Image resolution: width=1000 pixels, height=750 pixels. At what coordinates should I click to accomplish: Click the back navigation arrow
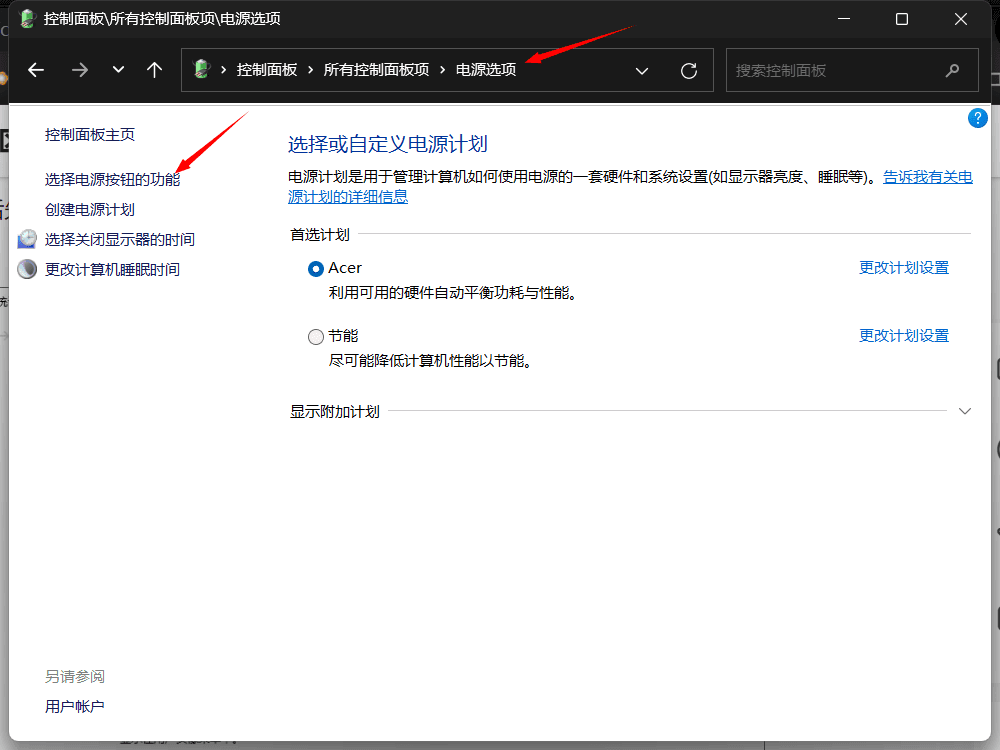(x=36, y=70)
